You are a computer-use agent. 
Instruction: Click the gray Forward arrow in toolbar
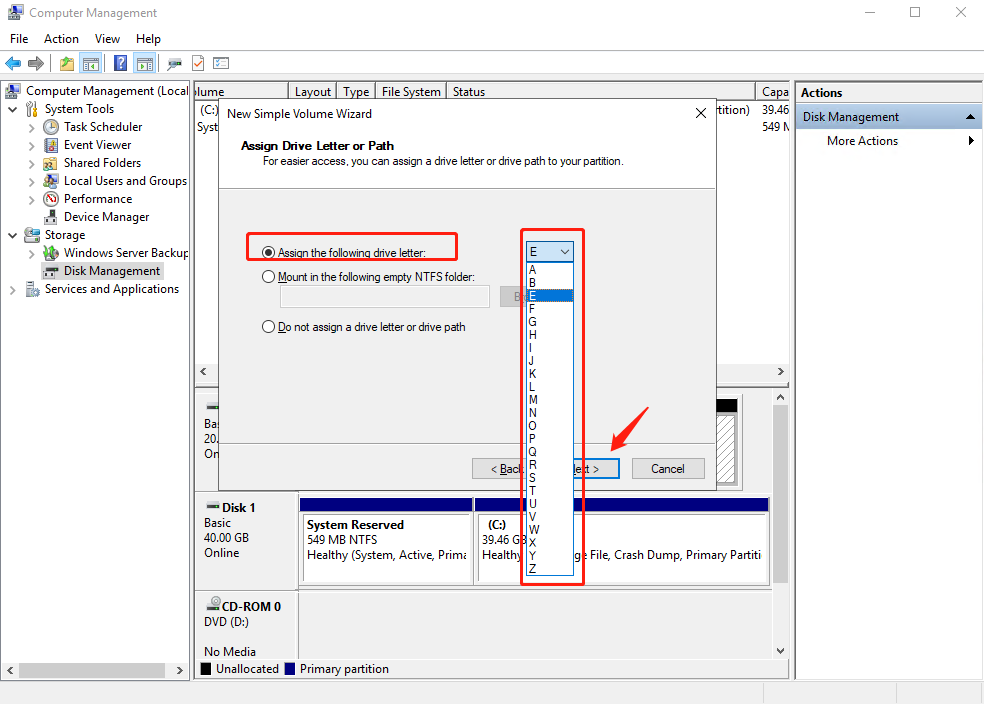(36, 63)
